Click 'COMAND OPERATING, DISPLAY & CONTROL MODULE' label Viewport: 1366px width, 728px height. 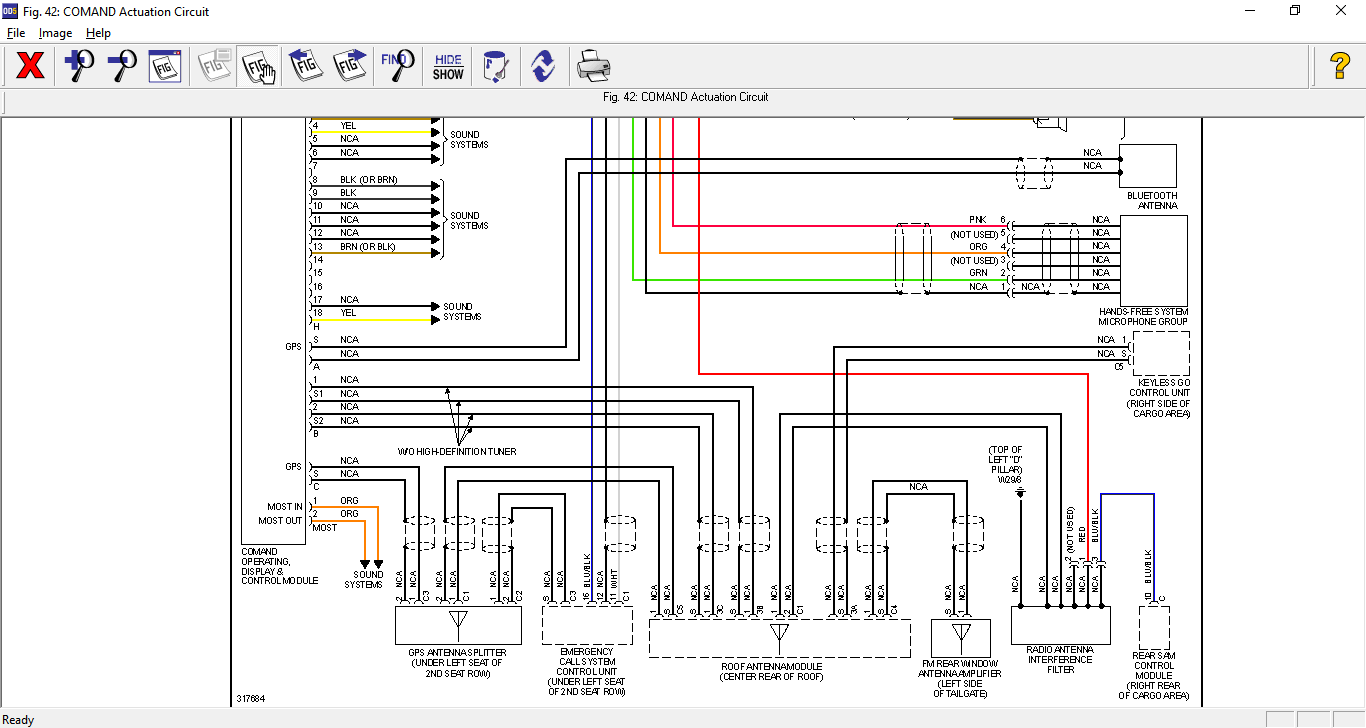280,566
